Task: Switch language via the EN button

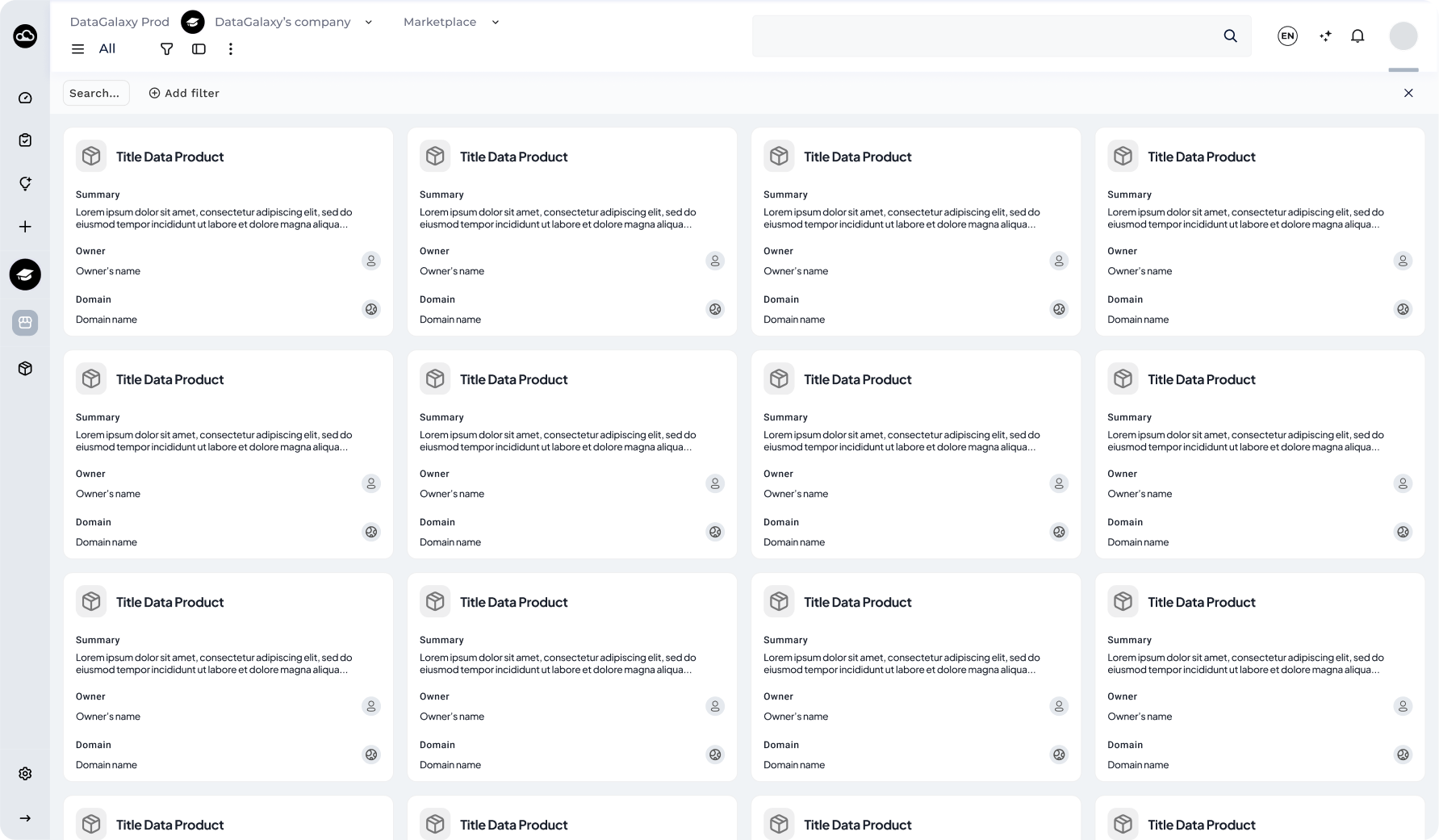Action: click(x=1287, y=36)
